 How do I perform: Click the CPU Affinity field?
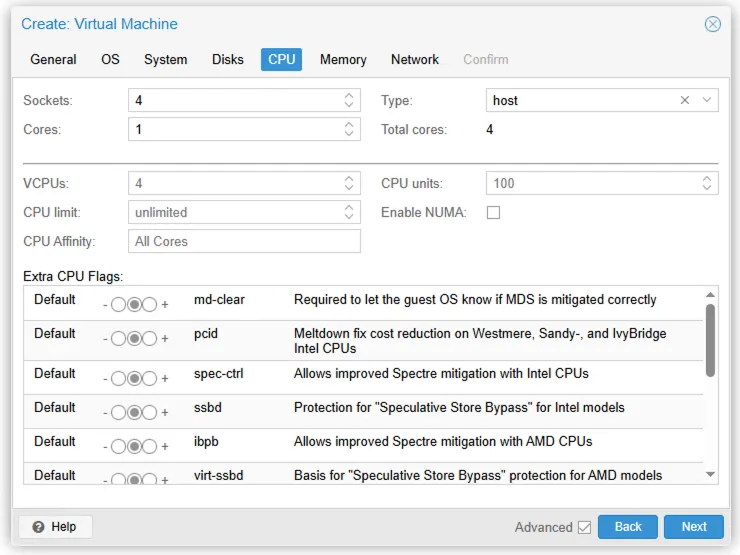pos(244,241)
